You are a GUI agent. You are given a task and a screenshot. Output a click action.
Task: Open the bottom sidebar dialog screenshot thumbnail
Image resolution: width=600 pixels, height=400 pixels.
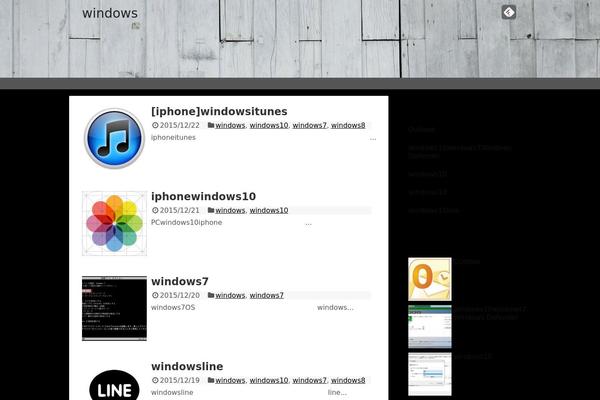430,374
